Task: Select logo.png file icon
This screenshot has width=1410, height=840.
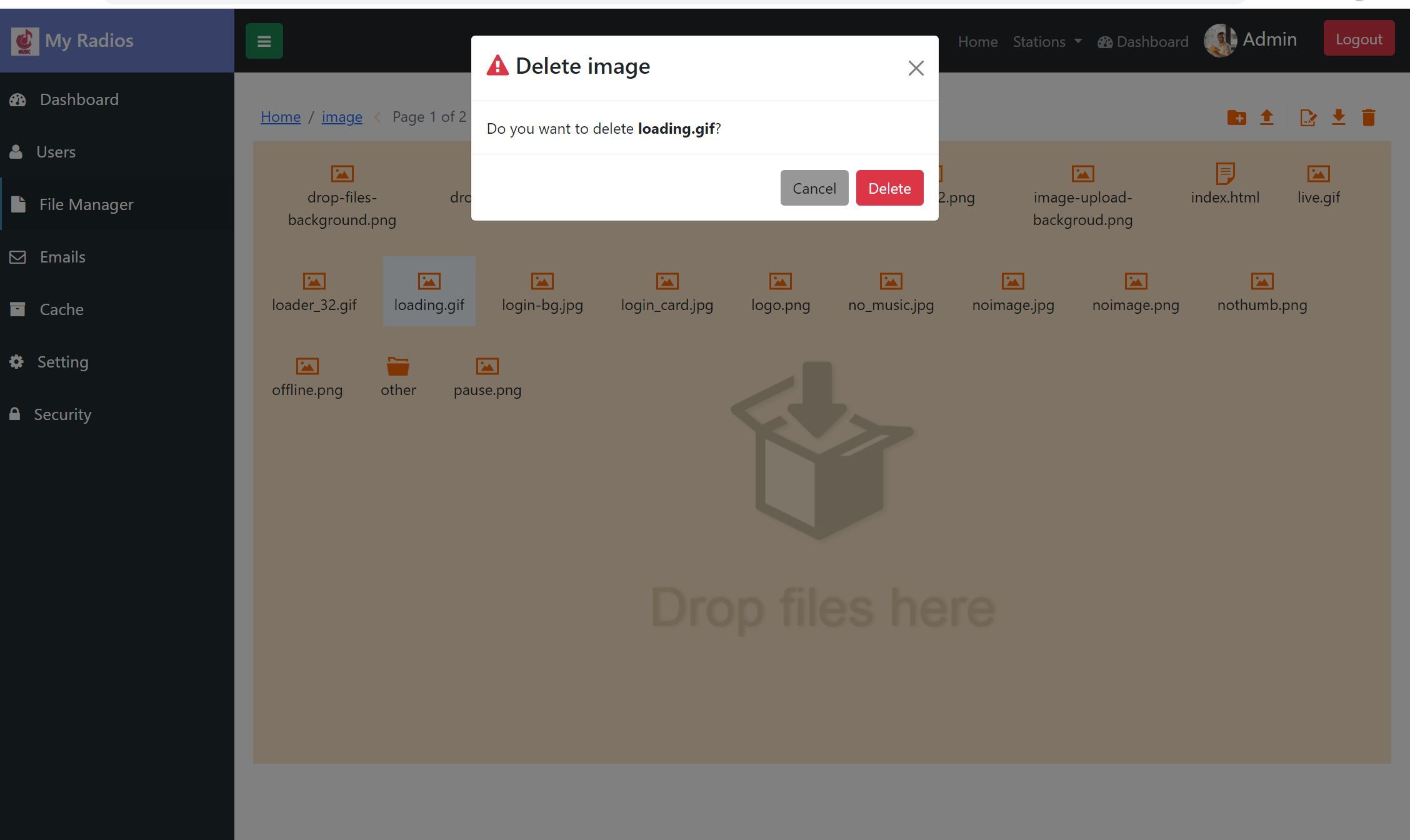Action: [780, 281]
